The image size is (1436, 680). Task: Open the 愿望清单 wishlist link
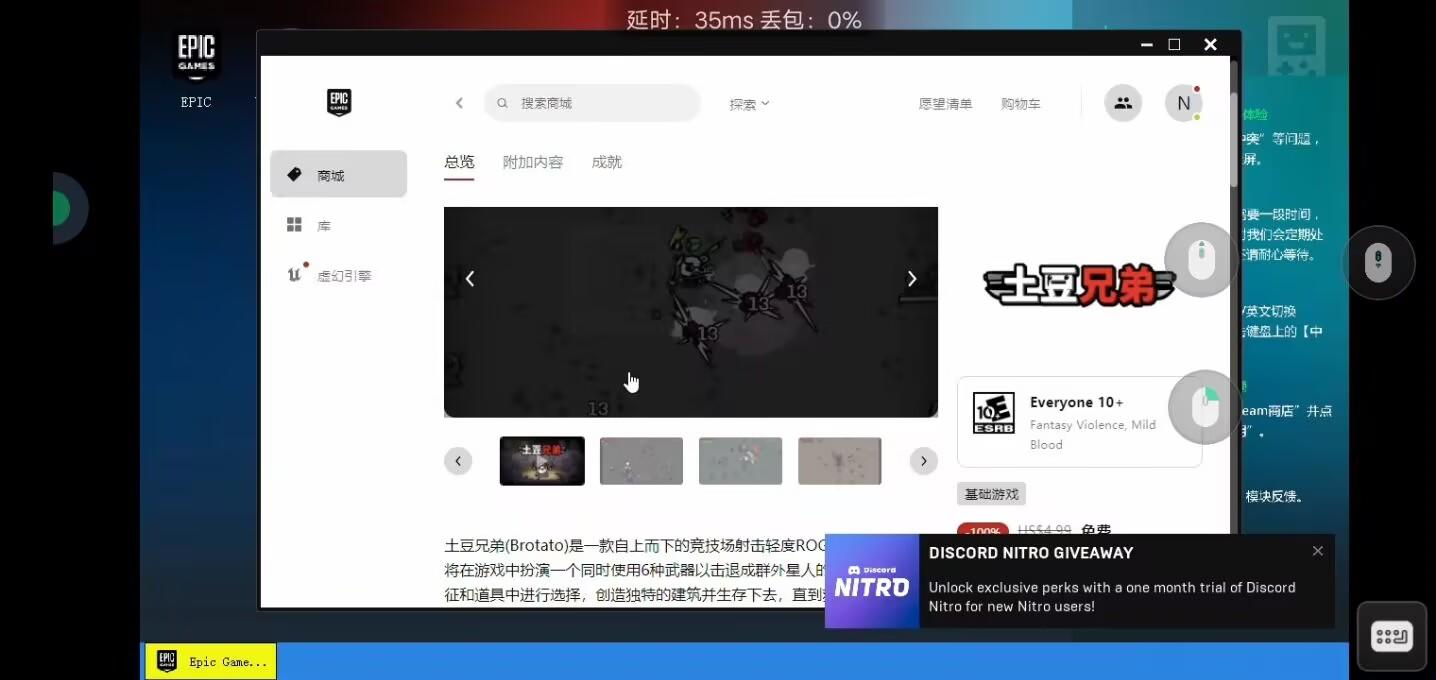pyautogui.click(x=945, y=104)
